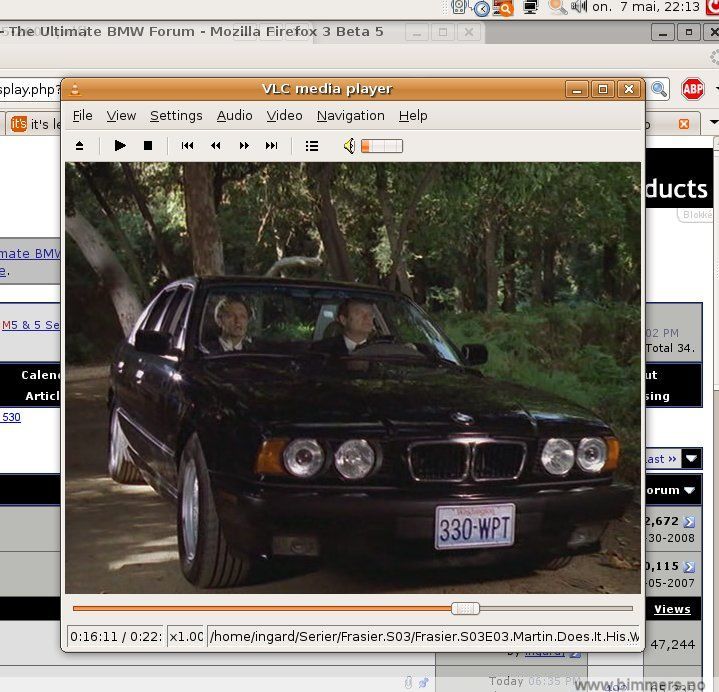The width and height of the screenshot is (719, 692).
Task: Mute audio via the speaker icon
Action: 349,146
